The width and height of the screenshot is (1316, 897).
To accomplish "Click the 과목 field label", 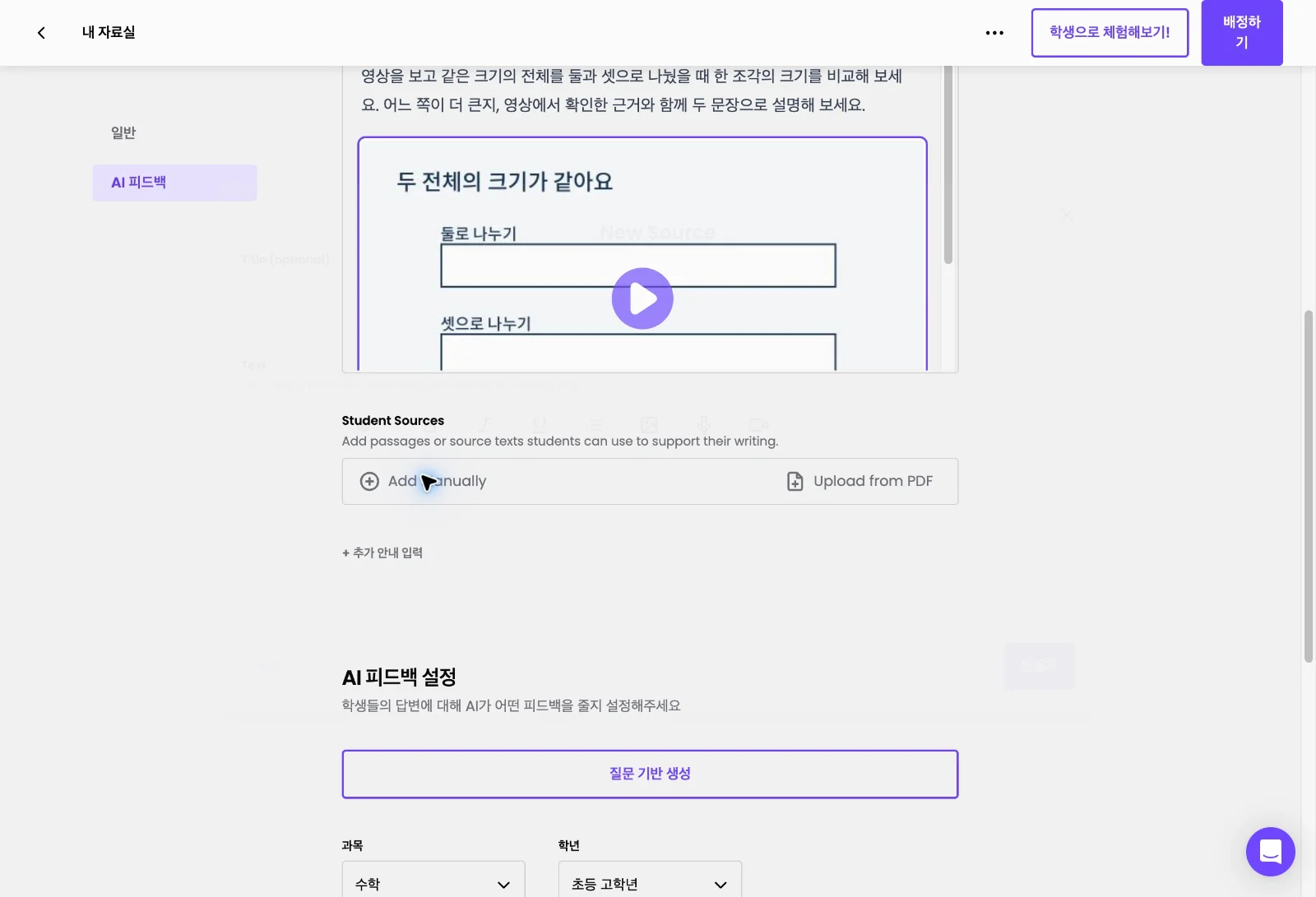I will coord(352,845).
